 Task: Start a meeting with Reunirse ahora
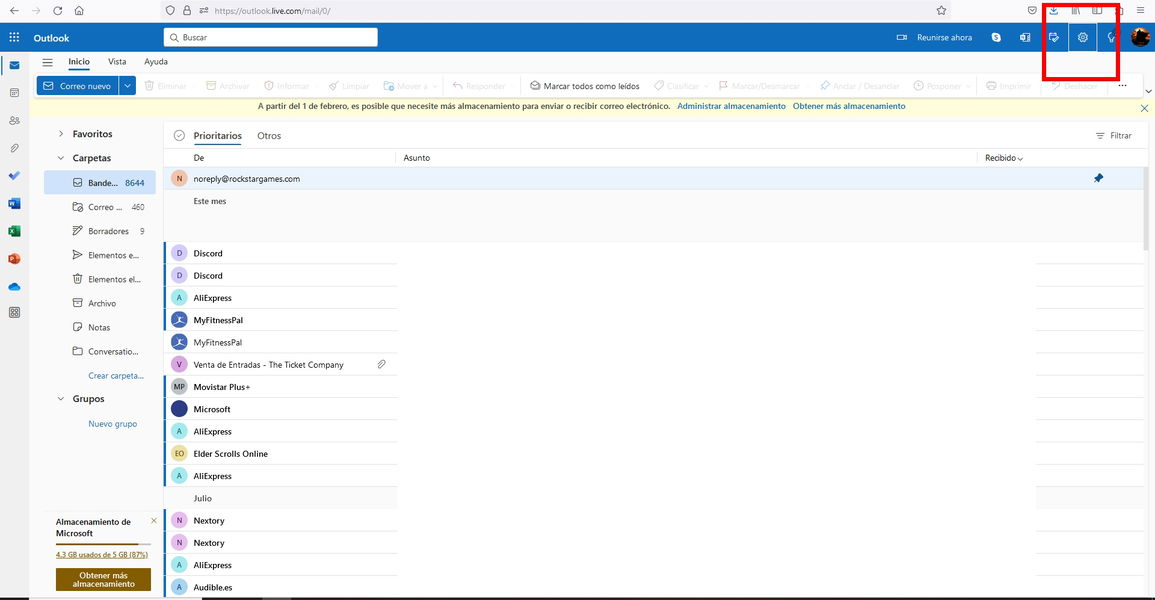coord(934,38)
